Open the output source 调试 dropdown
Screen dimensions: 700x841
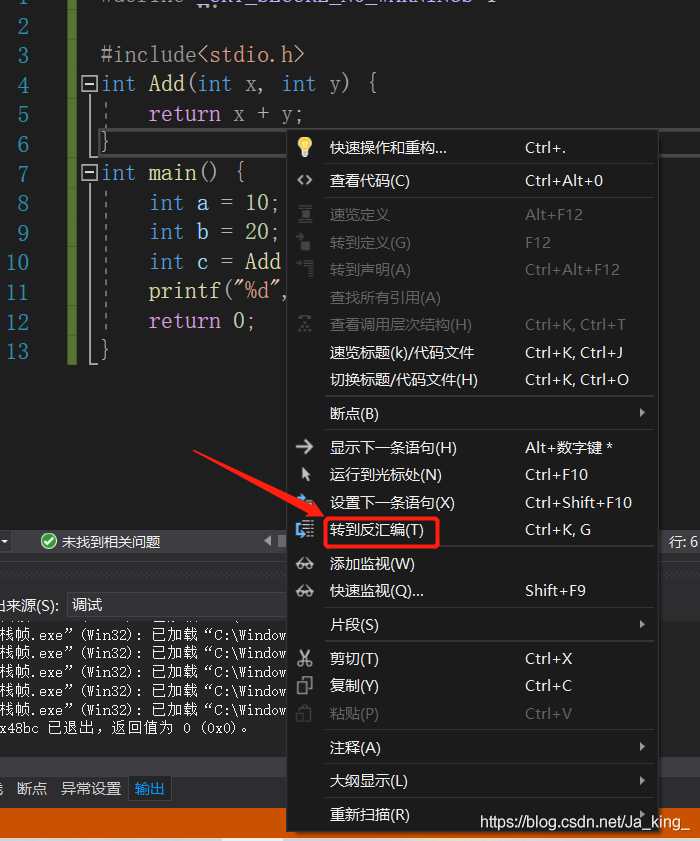177,605
